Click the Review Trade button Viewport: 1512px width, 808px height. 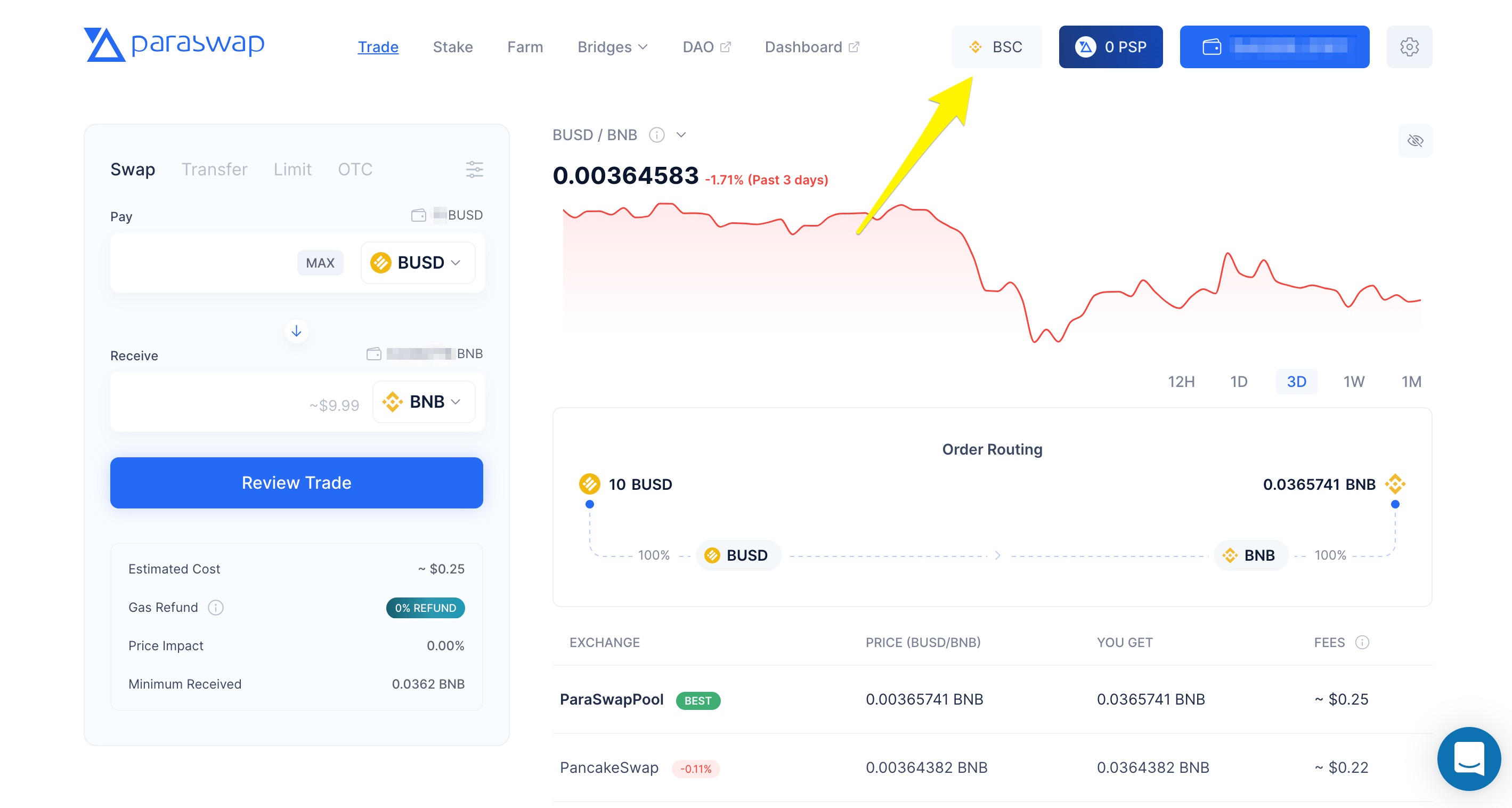coord(296,482)
